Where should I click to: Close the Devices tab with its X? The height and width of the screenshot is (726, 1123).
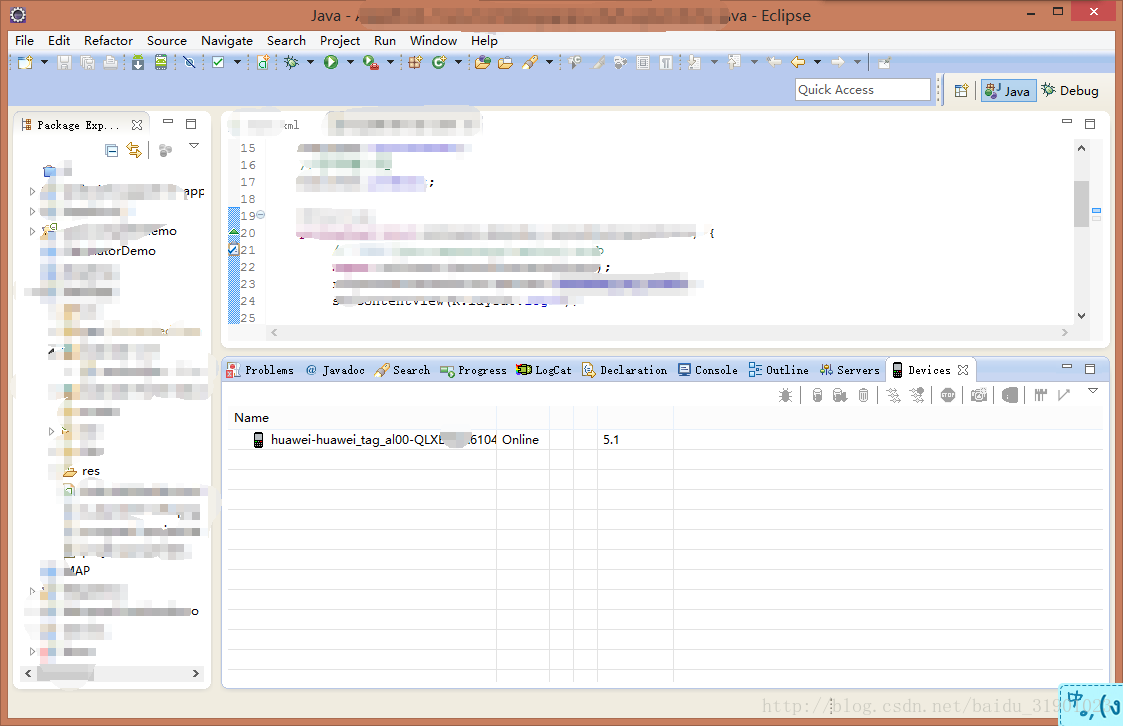click(963, 370)
